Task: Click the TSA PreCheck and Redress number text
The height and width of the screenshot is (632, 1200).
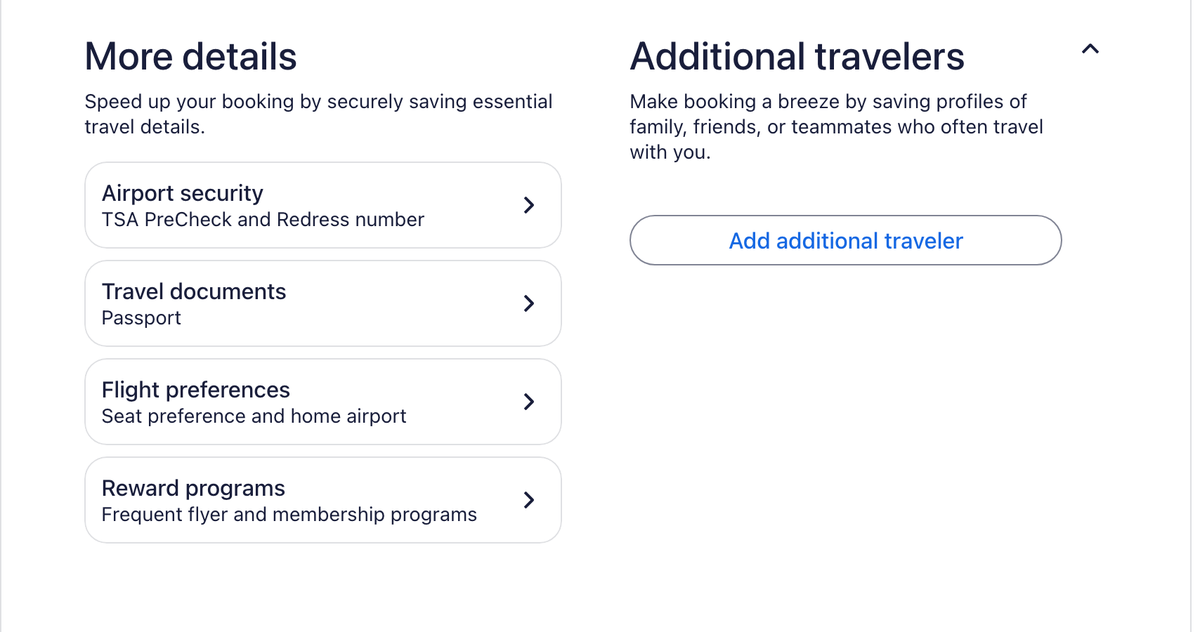Action: (263, 219)
